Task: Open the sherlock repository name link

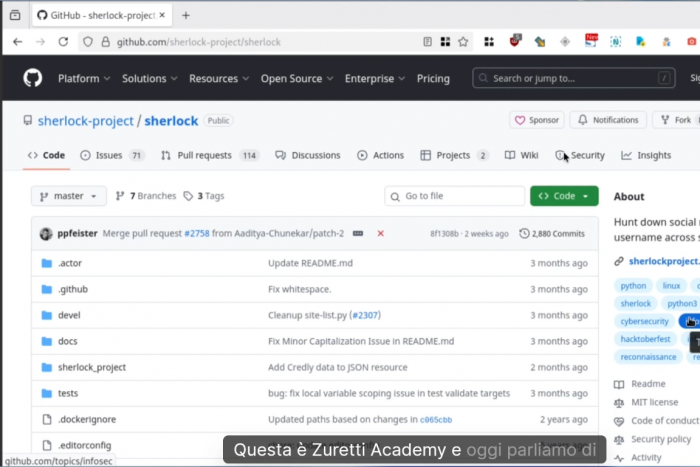Action: [171, 121]
